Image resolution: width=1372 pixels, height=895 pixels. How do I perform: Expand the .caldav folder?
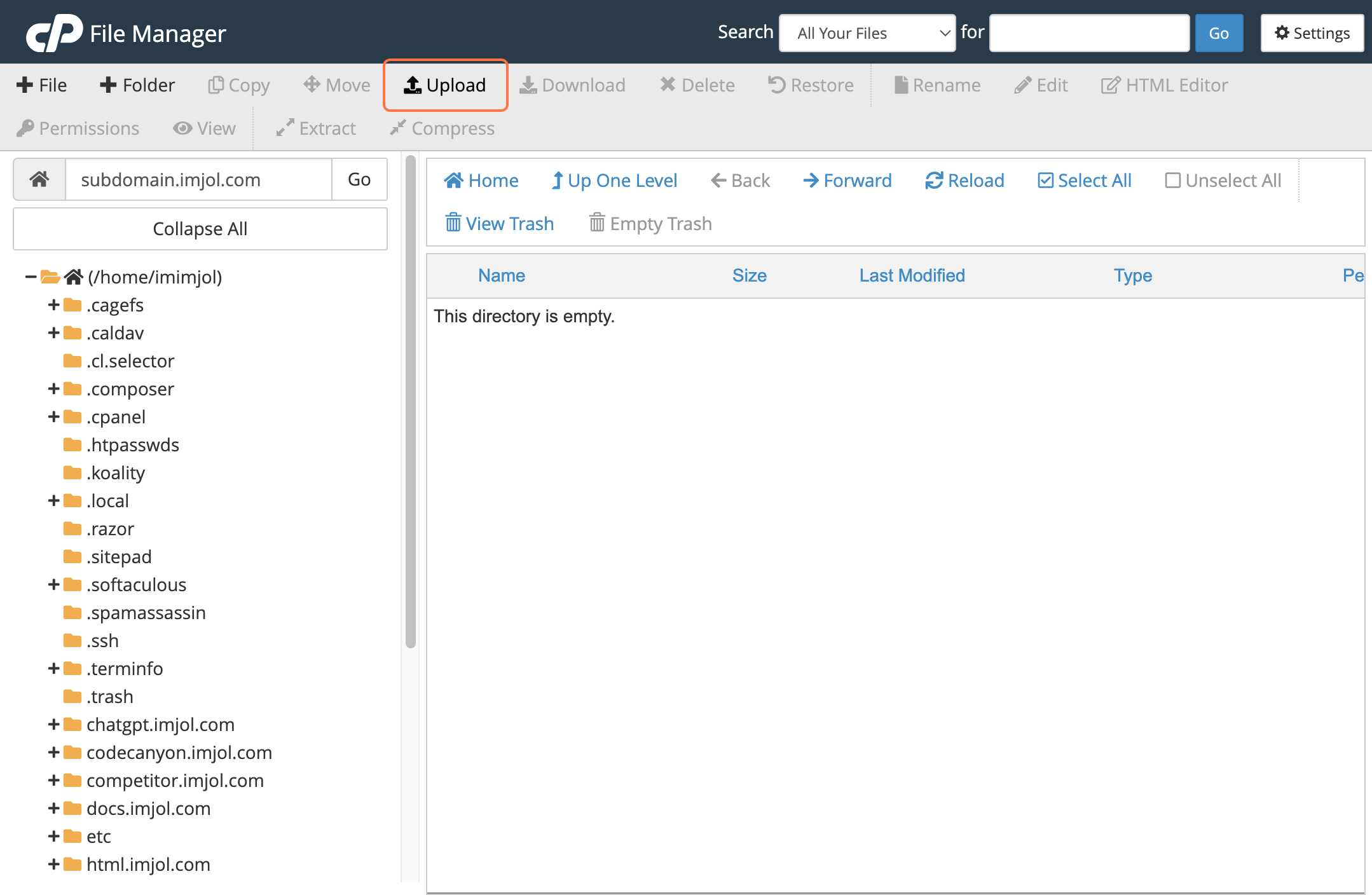pos(54,333)
